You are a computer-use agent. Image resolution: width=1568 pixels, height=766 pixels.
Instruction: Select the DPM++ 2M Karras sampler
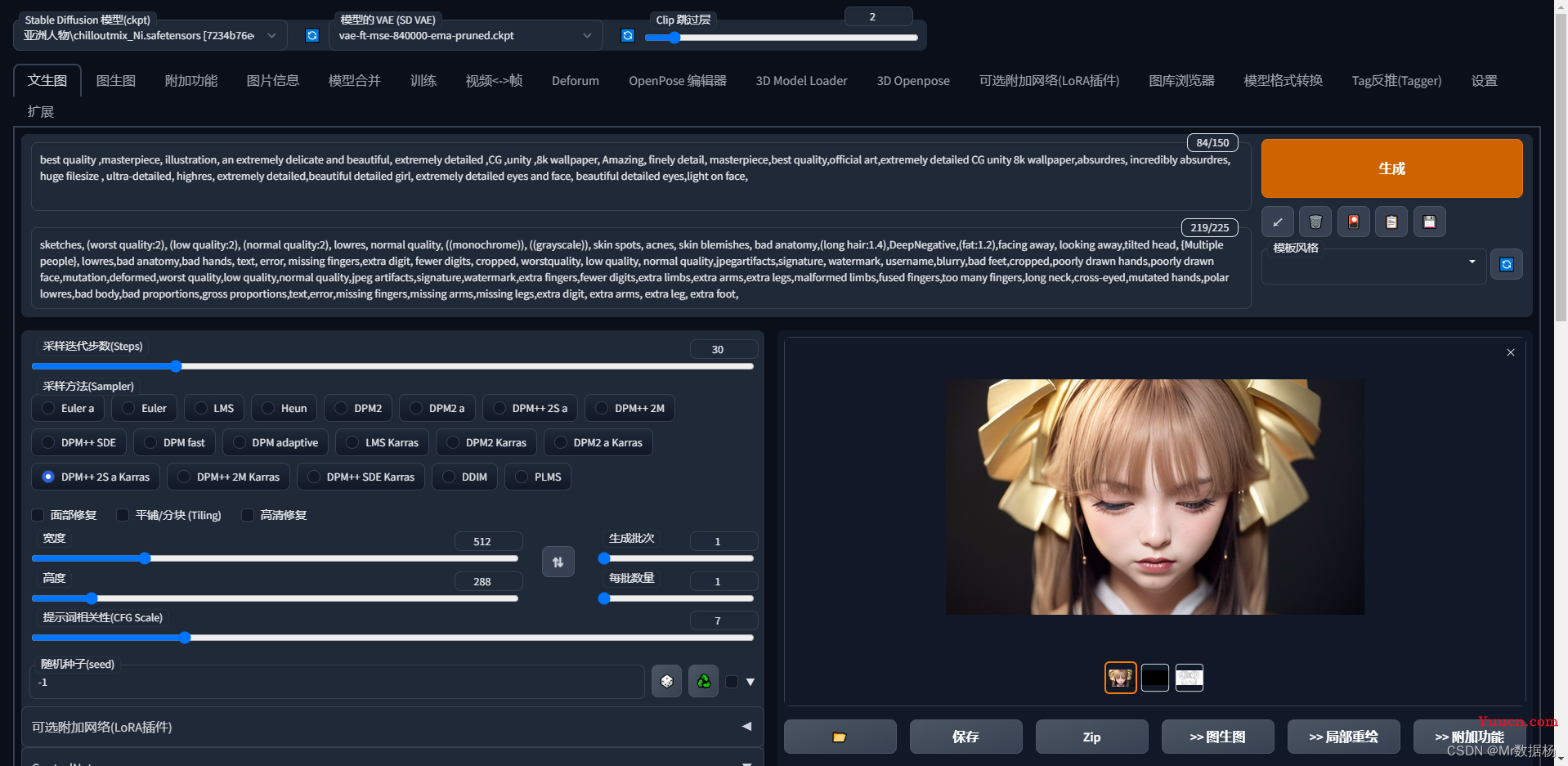point(229,477)
